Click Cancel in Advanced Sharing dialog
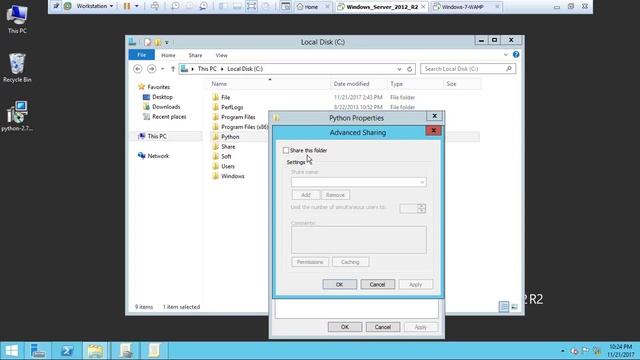Image resolution: width=640 pixels, height=360 pixels. point(377,284)
